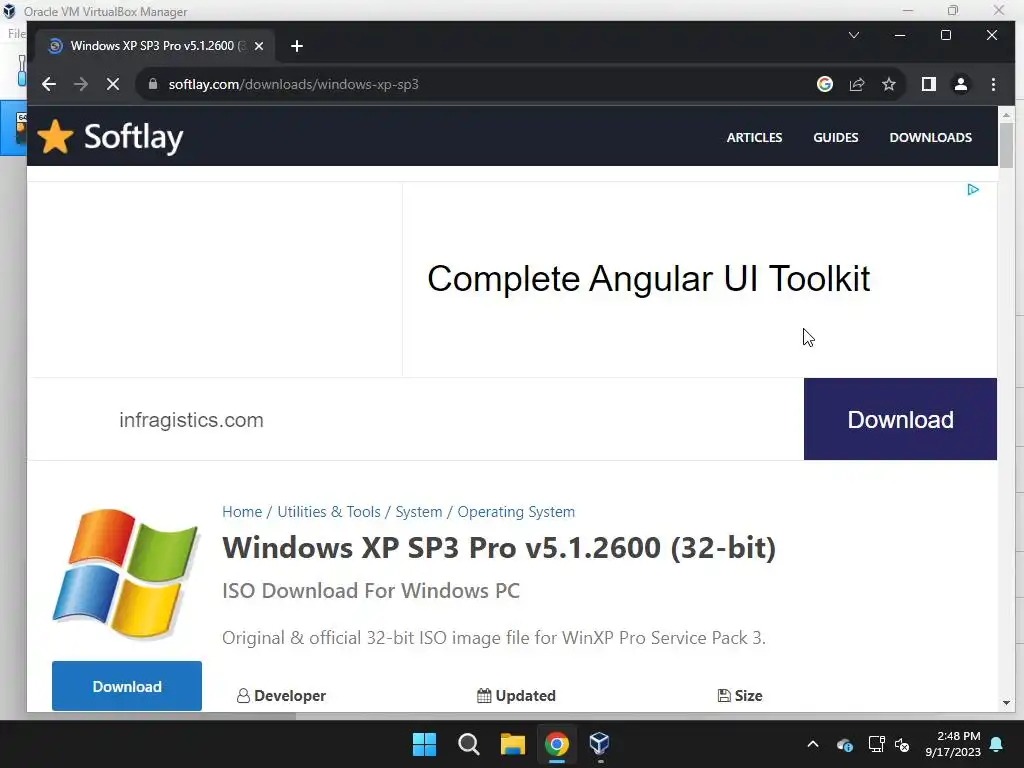The height and width of the screenshot is (768, 1024).
Task: Open a new tab
Action: [x=296, y=46]
